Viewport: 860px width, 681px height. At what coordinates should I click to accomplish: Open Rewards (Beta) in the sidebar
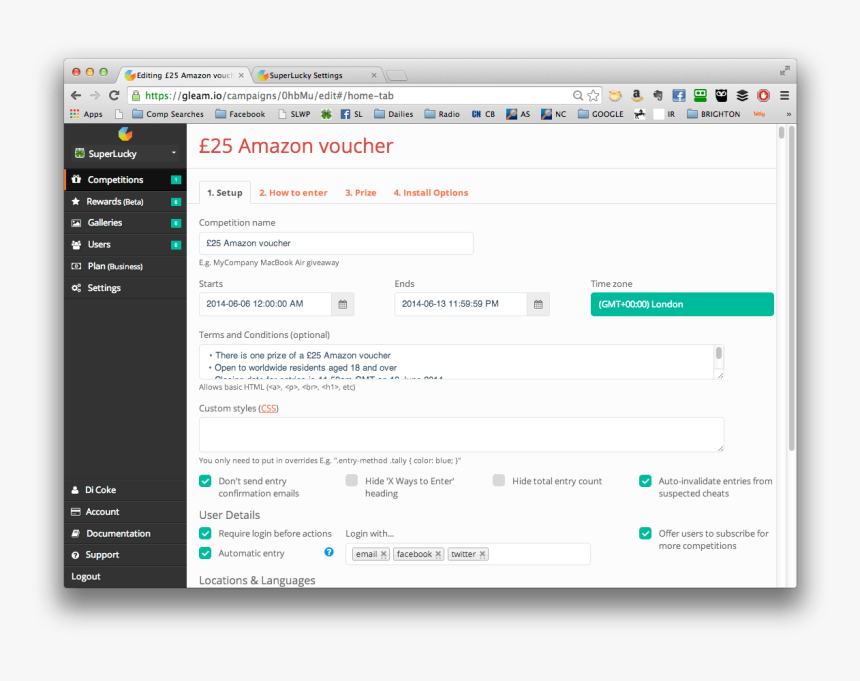(x=125, y=202)
